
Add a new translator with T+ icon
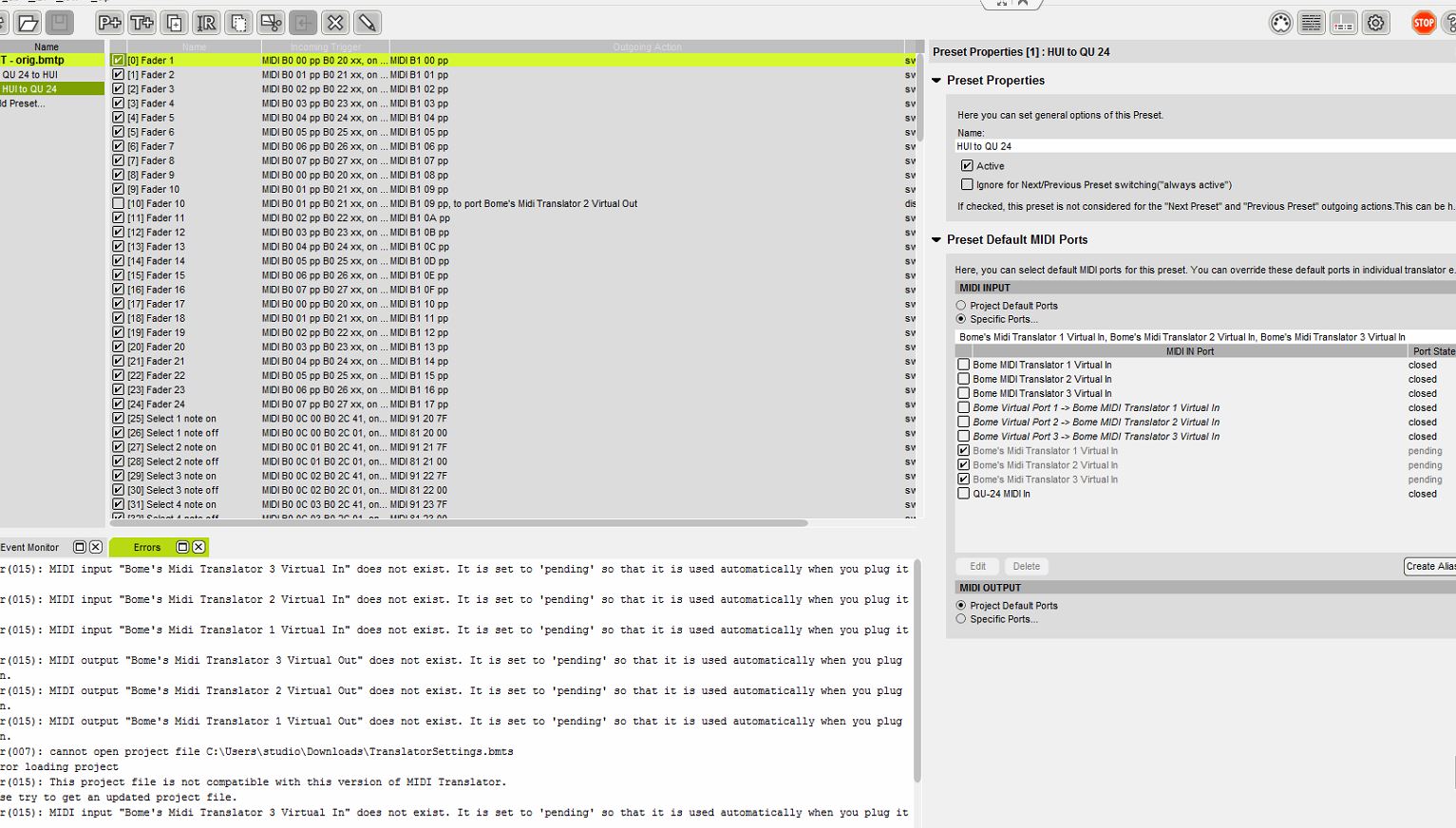click(x=142, y=23)
